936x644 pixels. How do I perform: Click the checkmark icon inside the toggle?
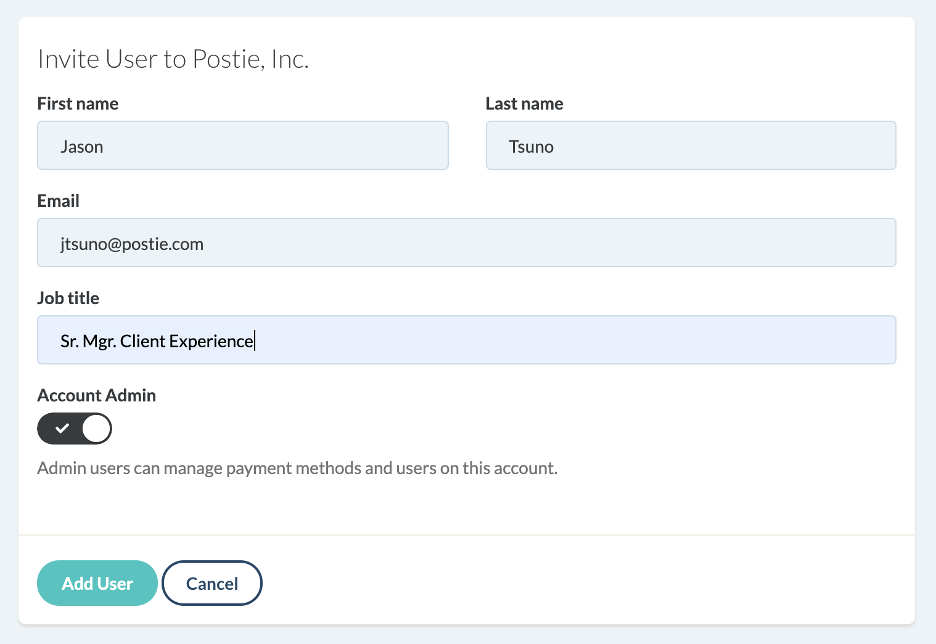pos(62,429)
